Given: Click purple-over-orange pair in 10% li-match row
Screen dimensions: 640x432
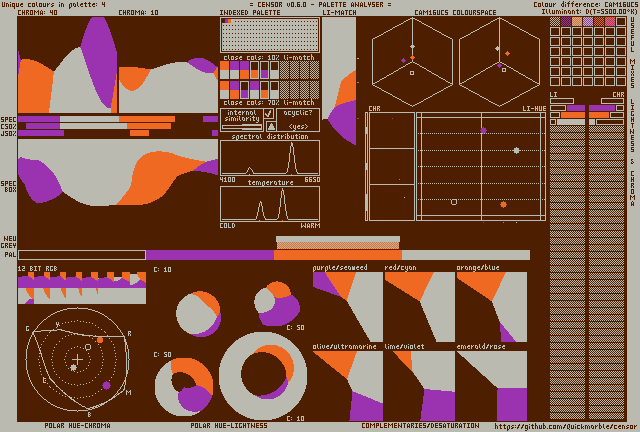Looking at the screenshot, I should (244, 70).
